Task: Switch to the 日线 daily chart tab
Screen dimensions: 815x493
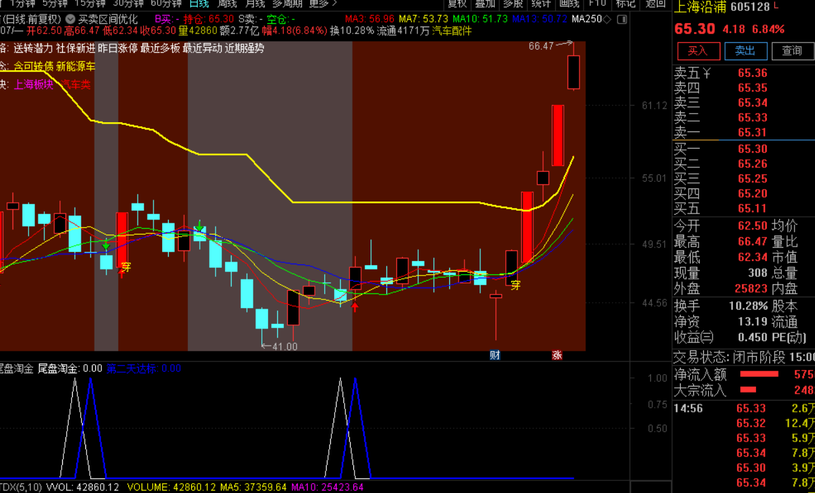Action: (198, 4)
